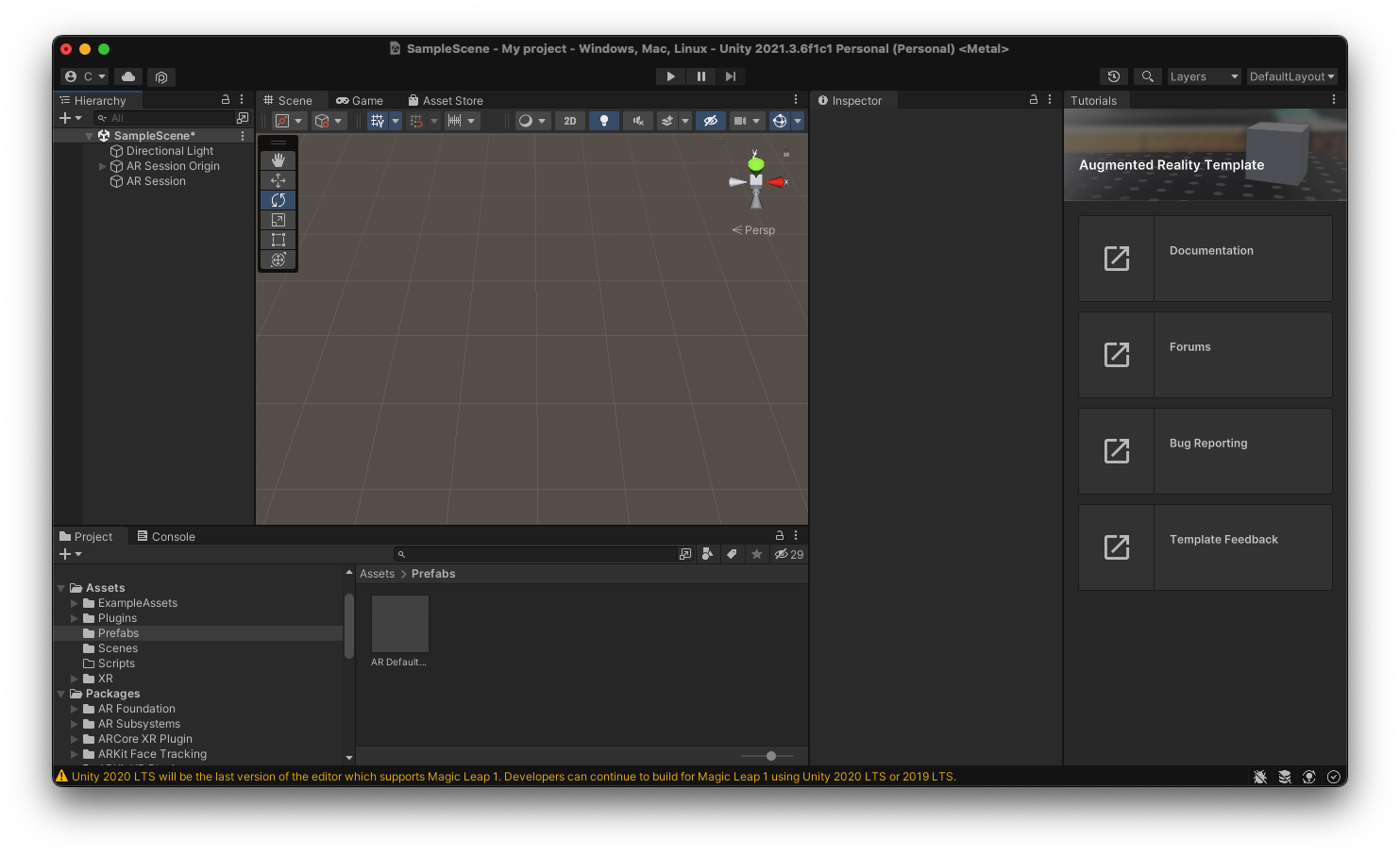Collapse the Packages section

coord(61,694)
